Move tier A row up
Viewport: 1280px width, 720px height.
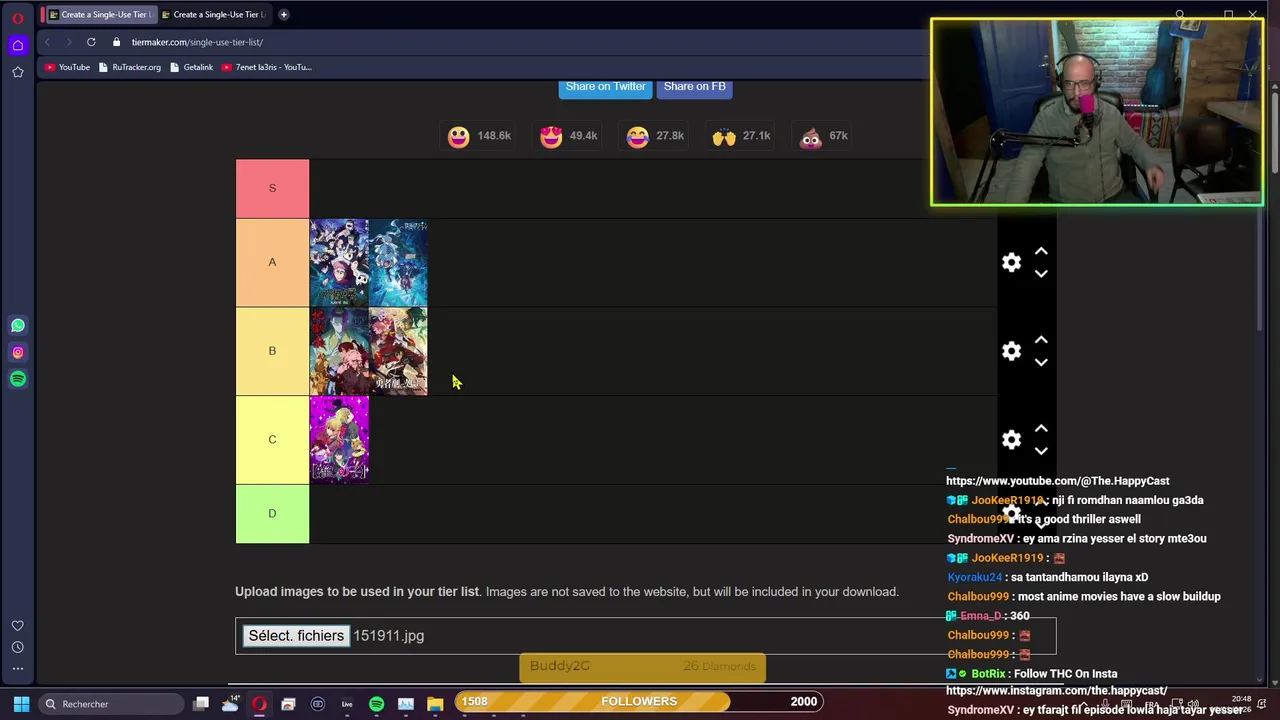click(x=1041, y=251)
